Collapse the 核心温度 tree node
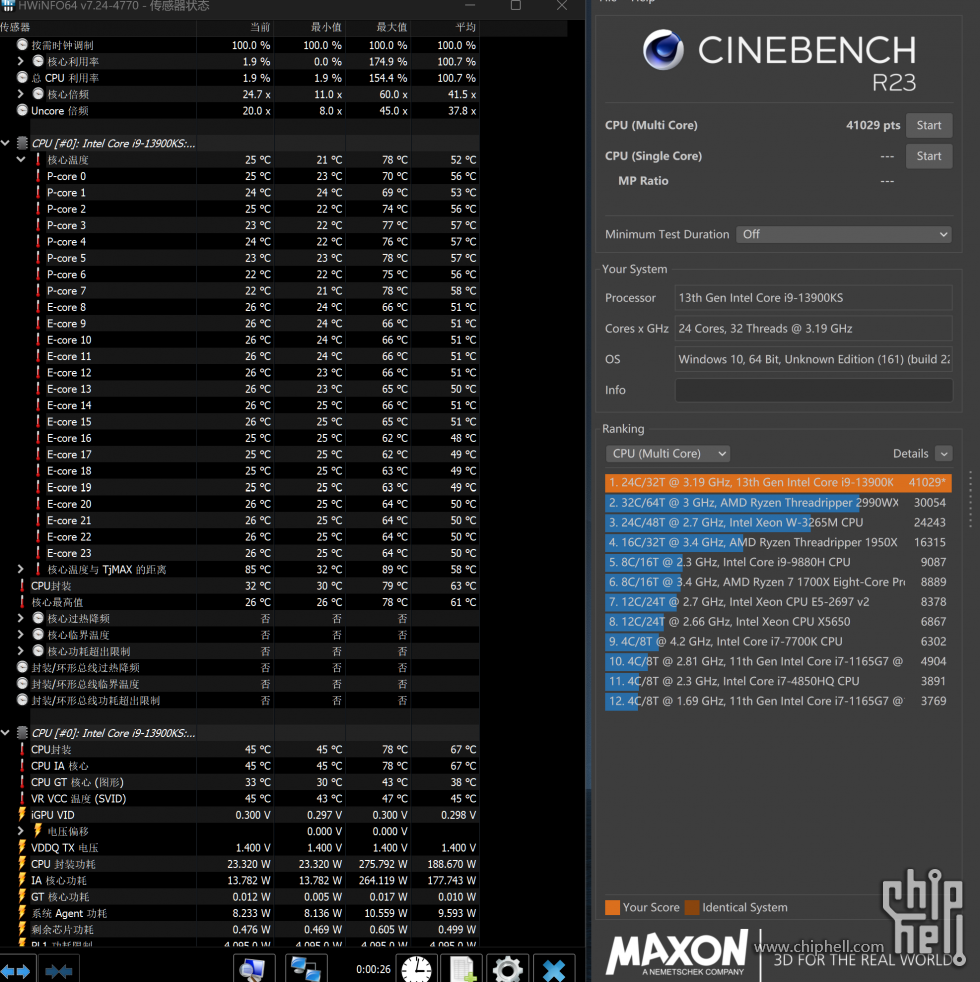Screen dimensions: 980x982 (x=21, y=159)
